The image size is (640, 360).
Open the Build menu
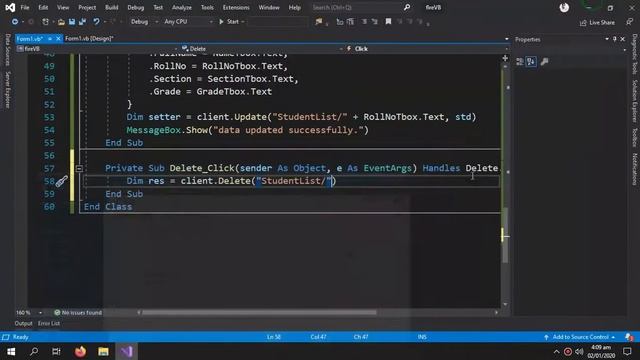[111, 7]
